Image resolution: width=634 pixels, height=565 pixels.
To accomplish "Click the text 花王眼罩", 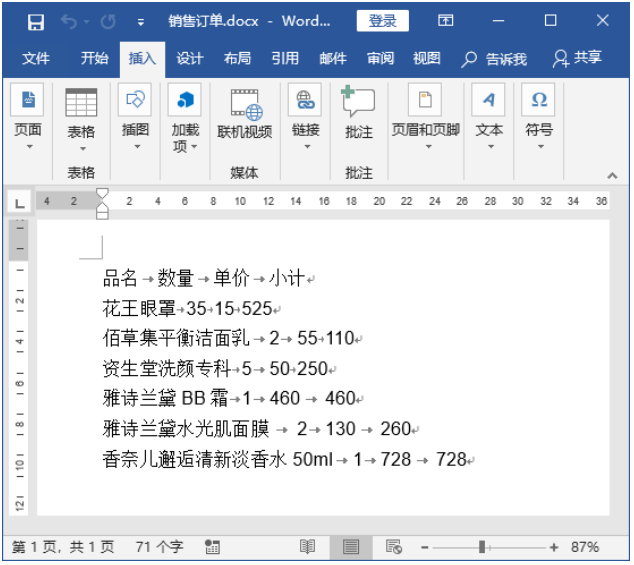I will coord(139,309).
